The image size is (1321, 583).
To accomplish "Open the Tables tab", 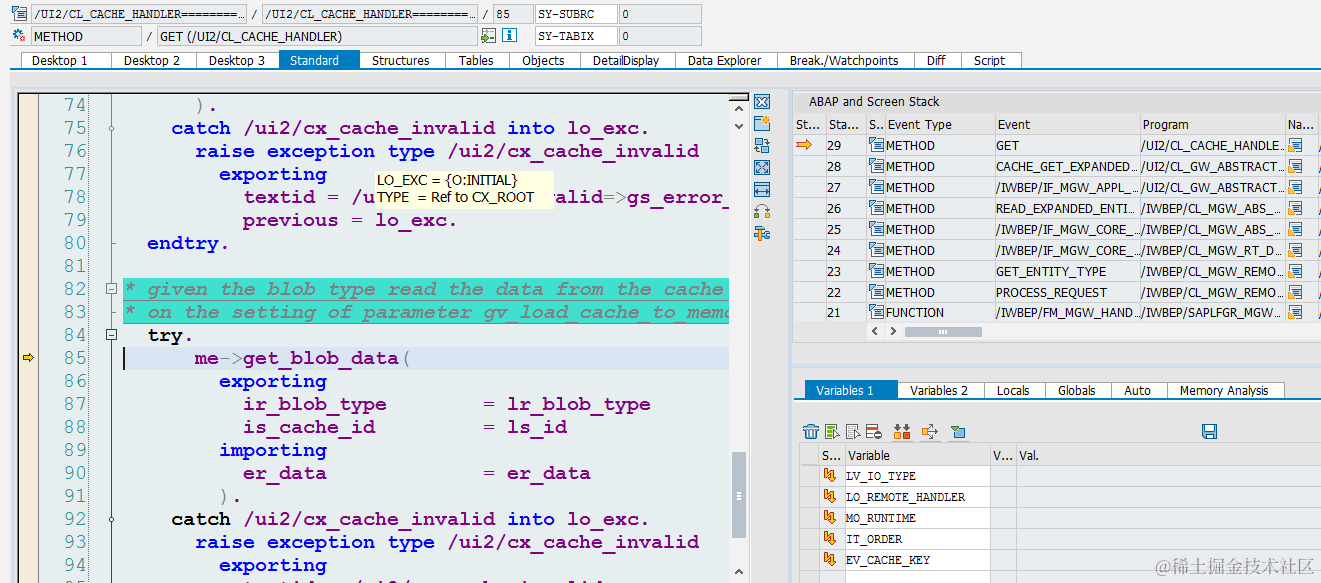I will (x=476, y=60).
